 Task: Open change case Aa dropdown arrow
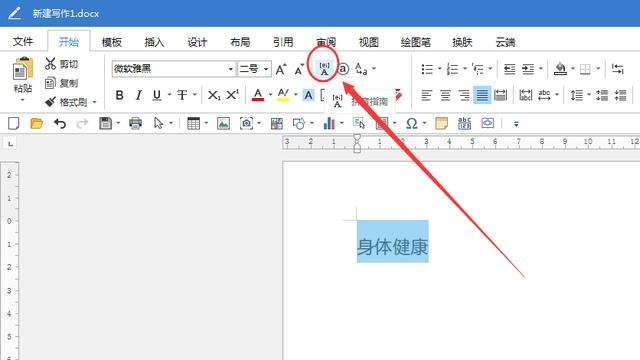click(374, 69)
